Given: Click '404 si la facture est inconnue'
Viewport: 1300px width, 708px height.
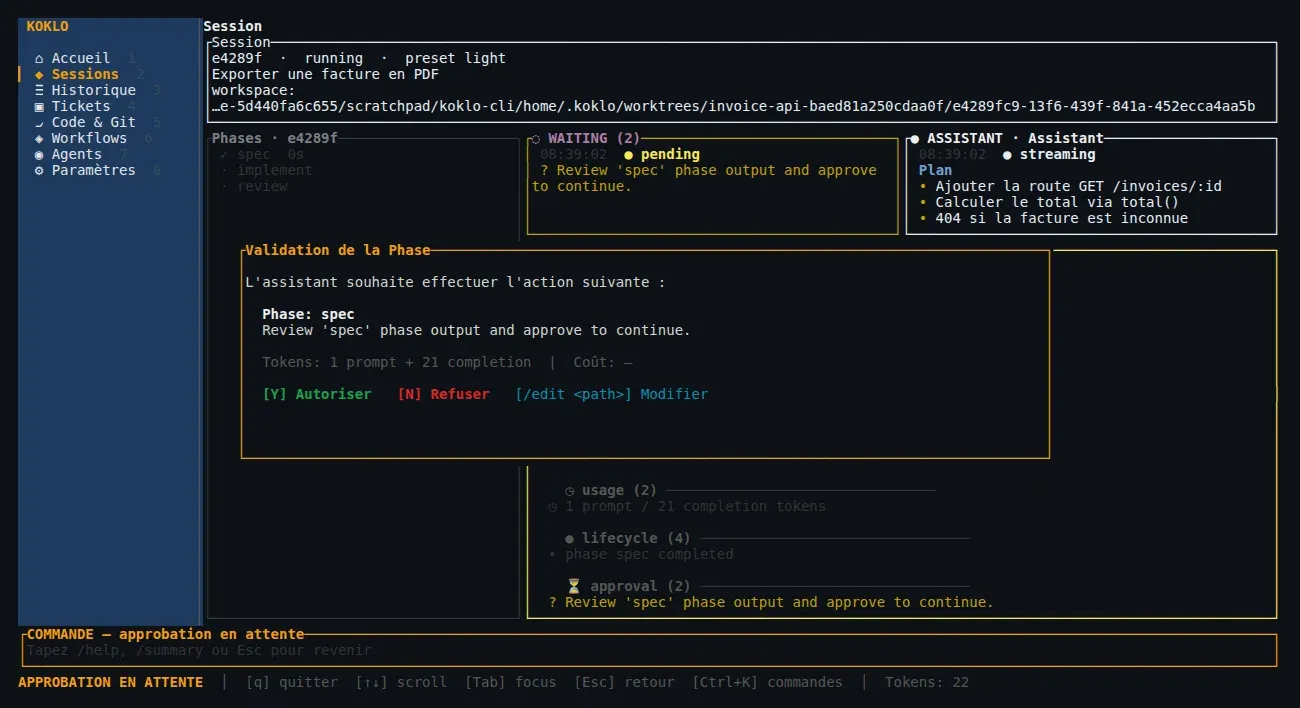Looking at the screenshot, I should 1061,218.
